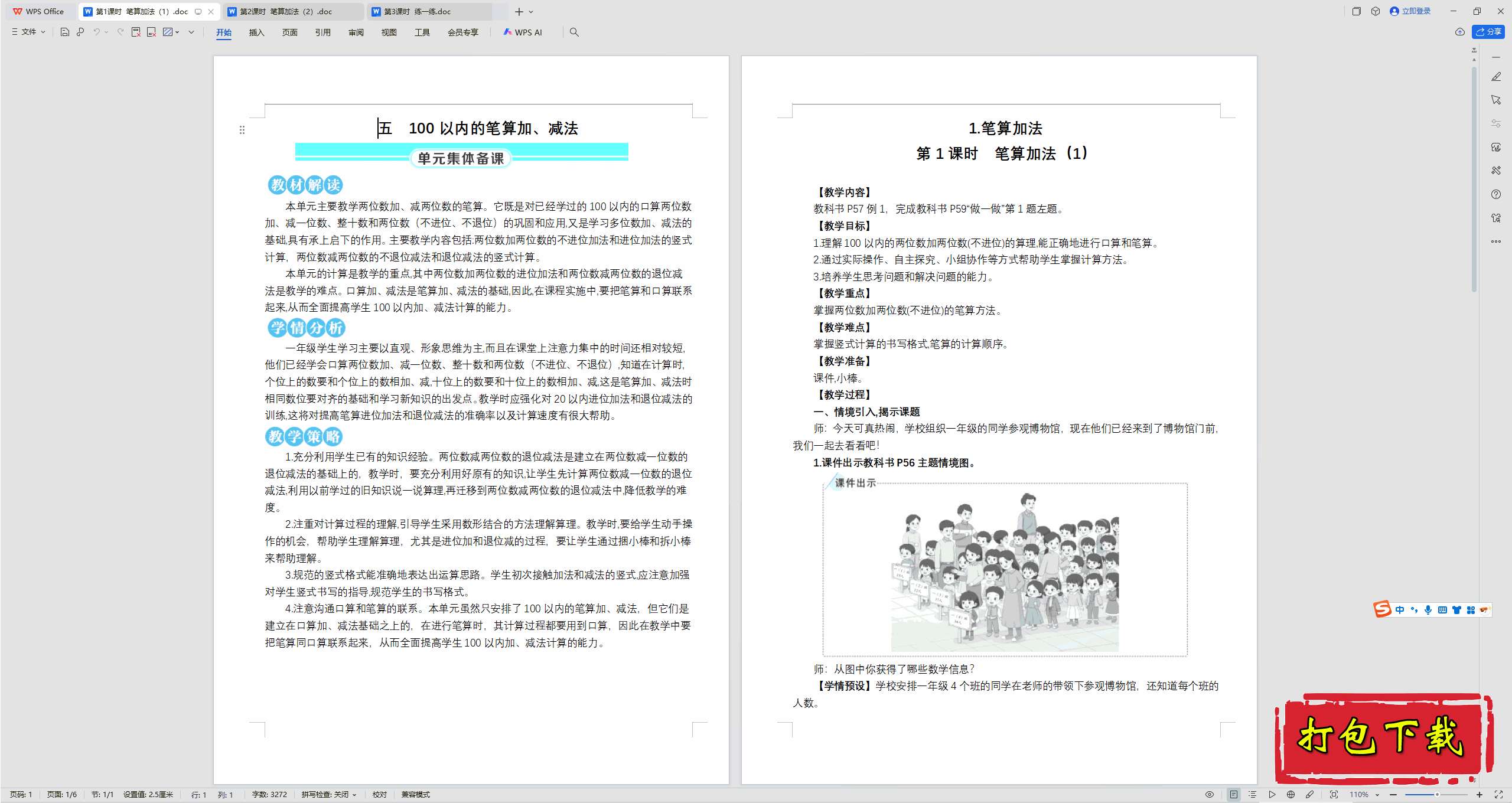The height and width of the screenshot is (803, 1512).
Task: Click the print preview icon with red X
Action: [152, 32]
